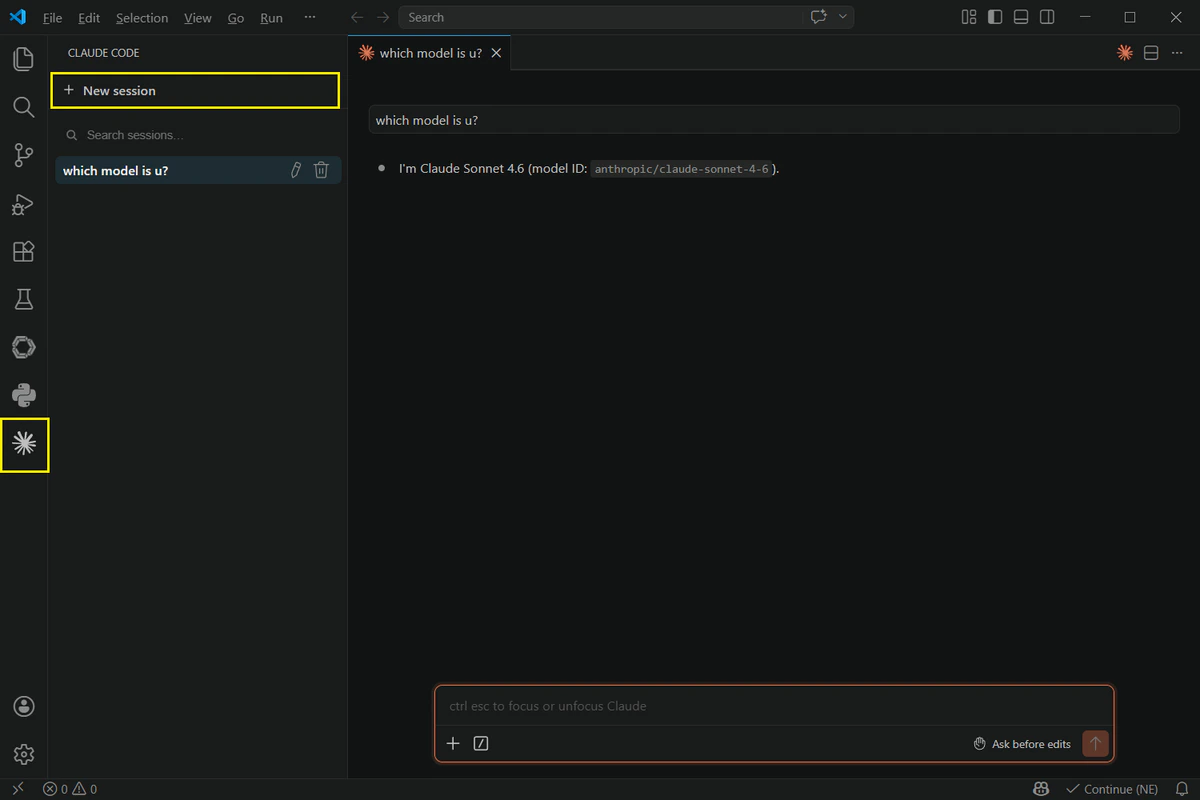This screenshot has height=800, width=1200.
Task: Open Run and Debug view
Action: click(24, 203)
